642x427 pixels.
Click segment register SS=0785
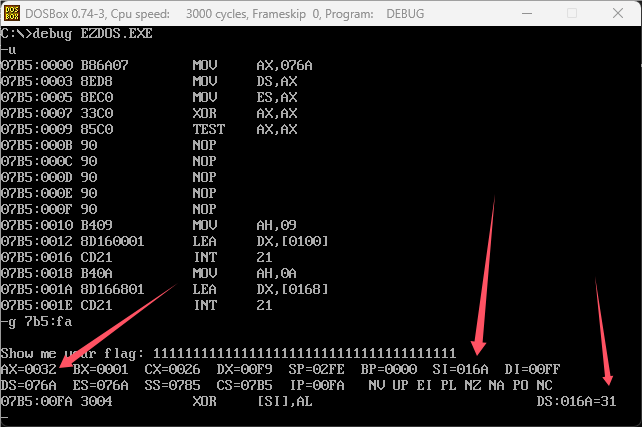coord(172,385)
